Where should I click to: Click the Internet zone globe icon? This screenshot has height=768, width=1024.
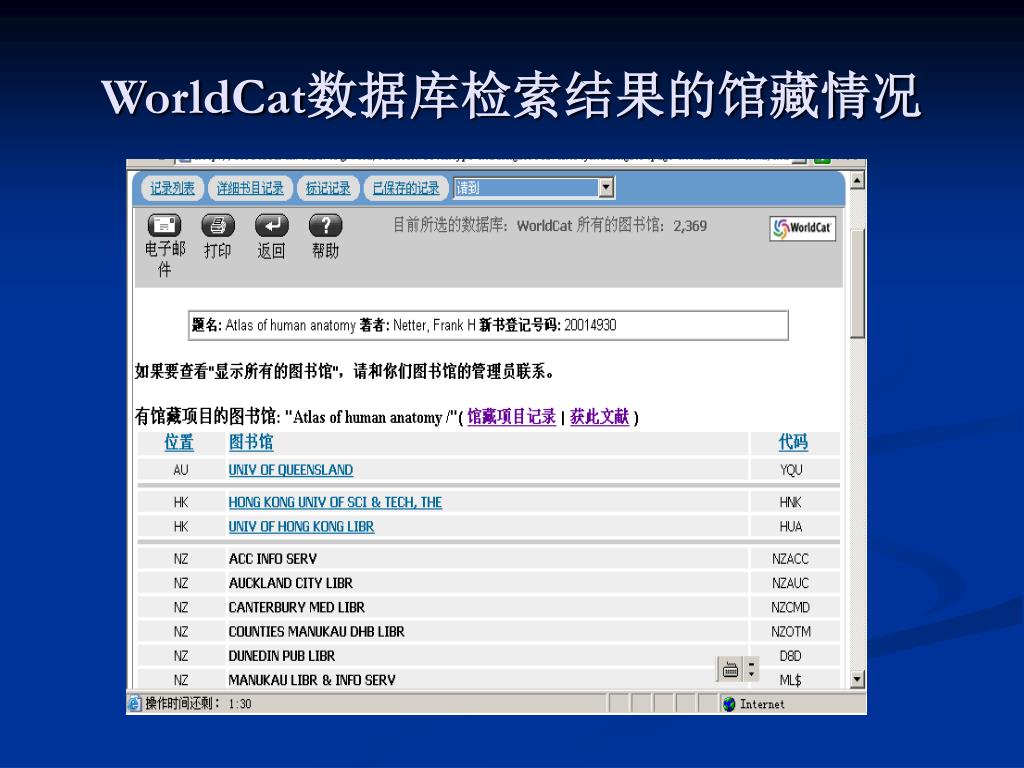(x=729, y=704)
